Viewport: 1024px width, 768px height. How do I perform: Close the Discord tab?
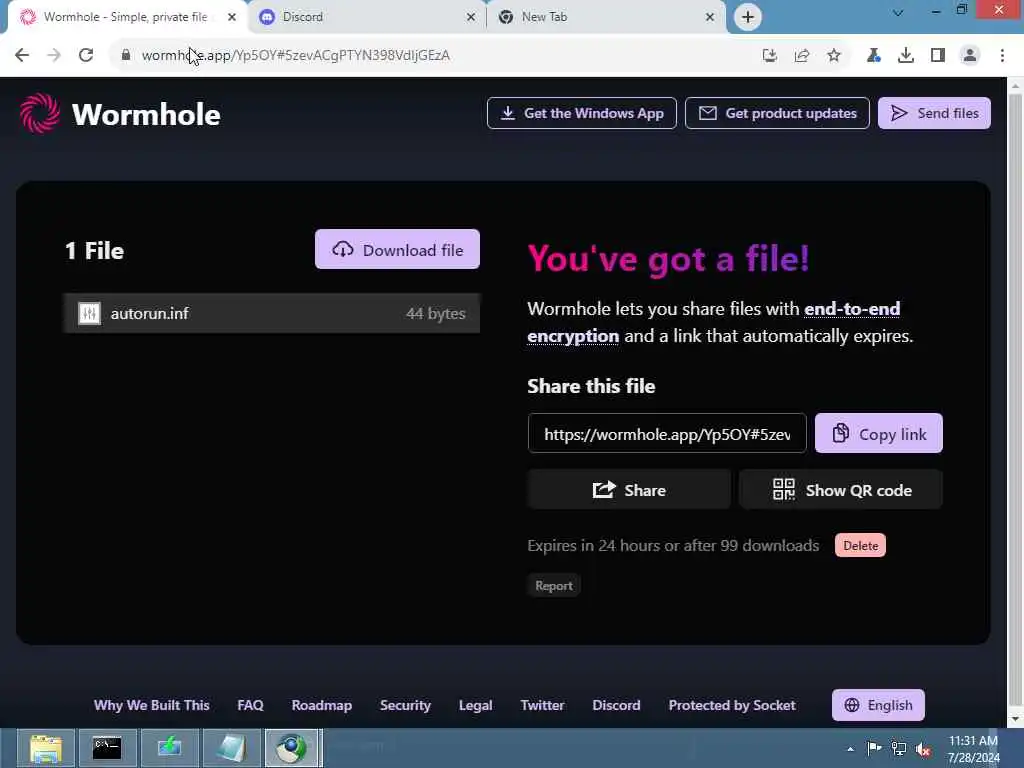point(471,17)
